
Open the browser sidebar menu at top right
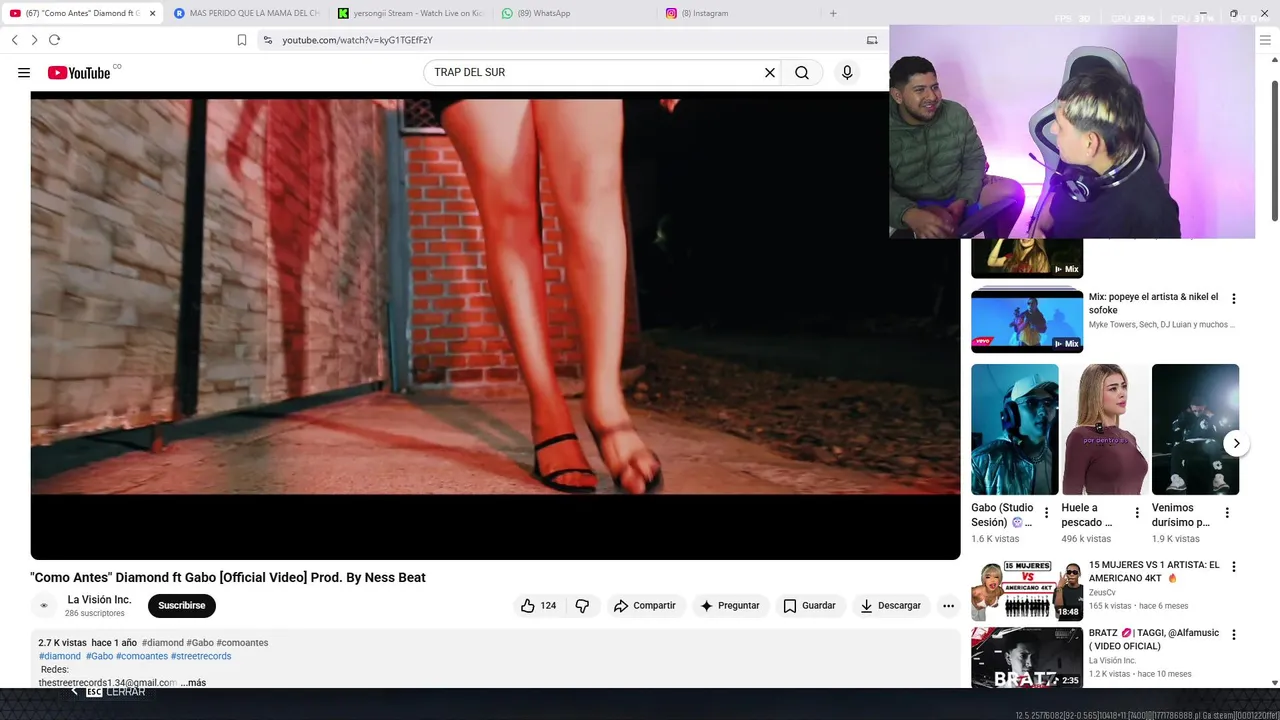pyautogui.click(x=1266, y=40)
